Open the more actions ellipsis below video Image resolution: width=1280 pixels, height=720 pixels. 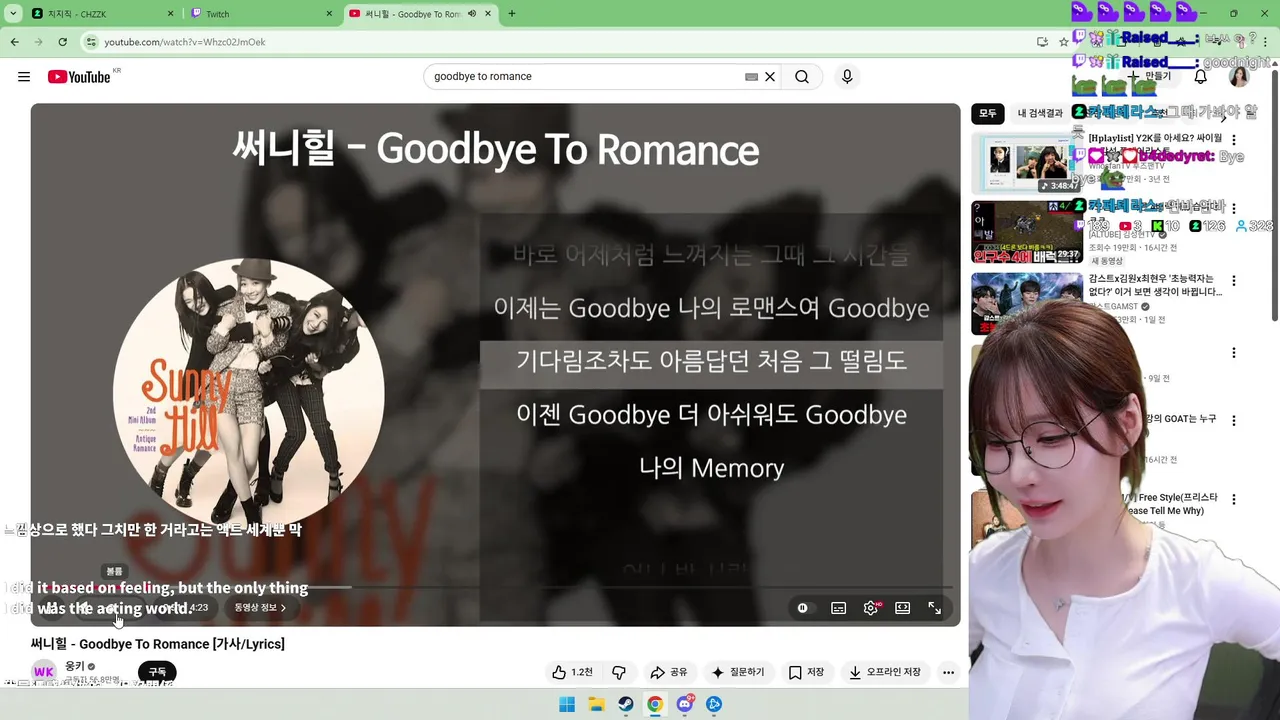point(948,672)
